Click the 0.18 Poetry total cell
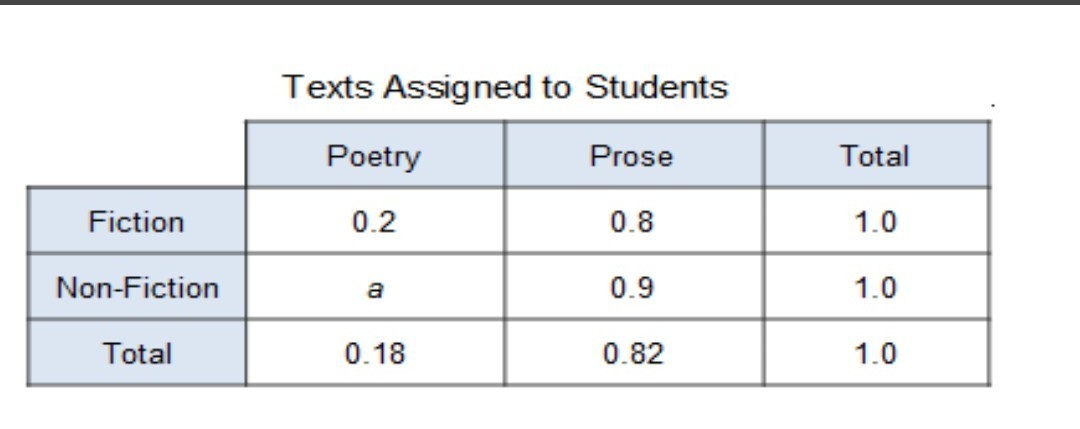This screenshot has height=429, width=1080. click(374, 353)
